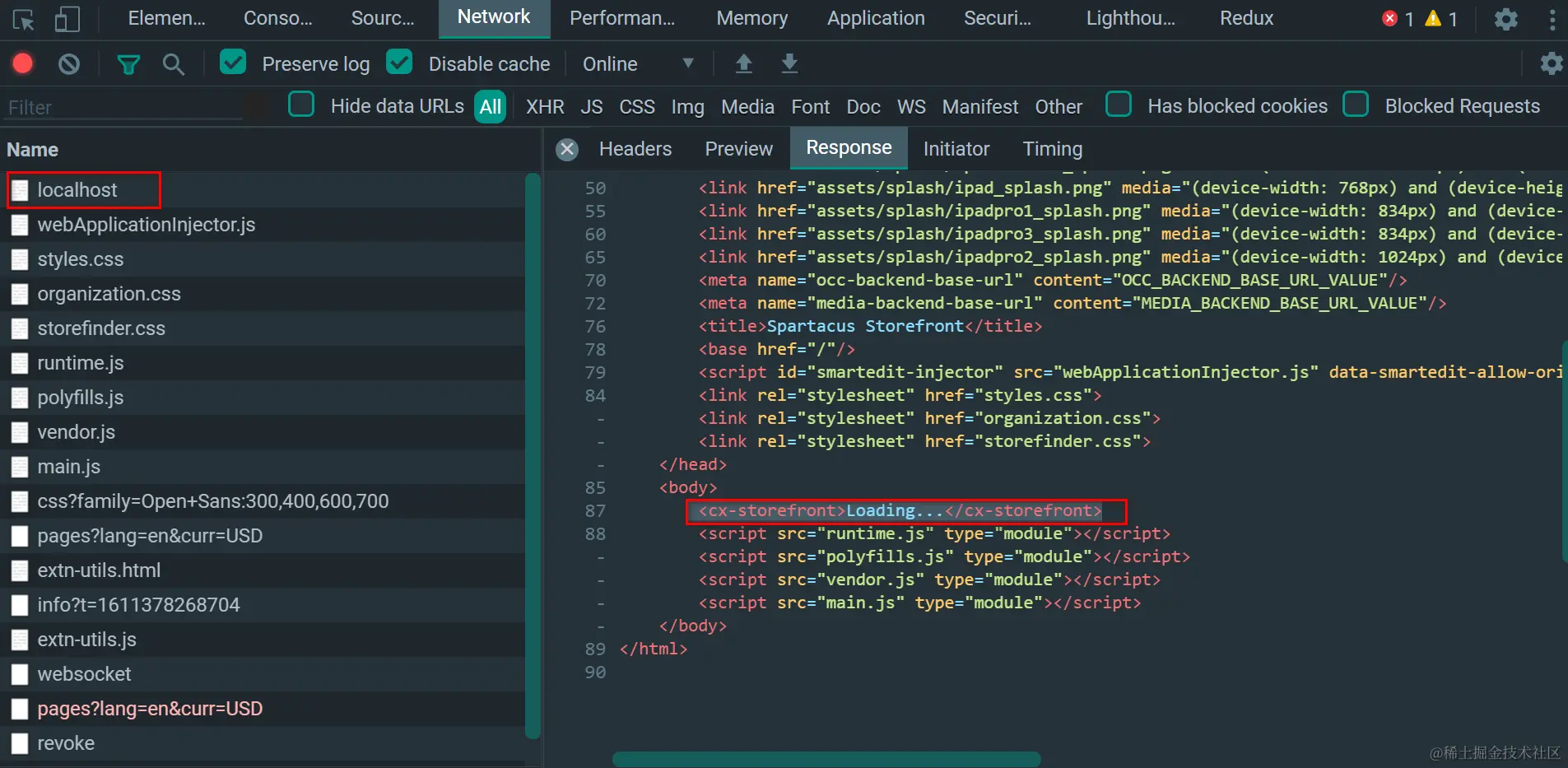
Task: Close the request details pane
Action: coord(567,149)
